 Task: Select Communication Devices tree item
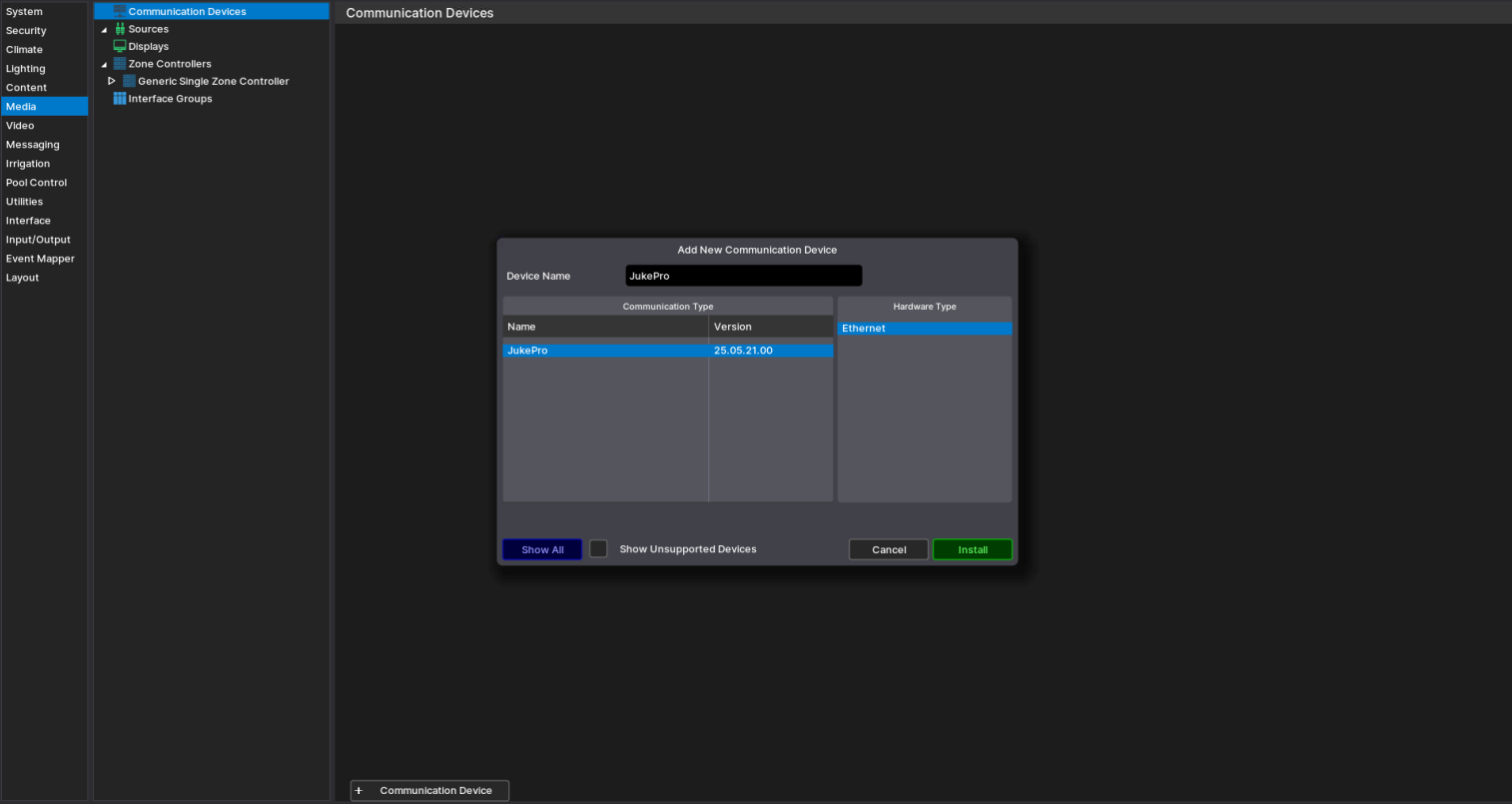point(212,11)
